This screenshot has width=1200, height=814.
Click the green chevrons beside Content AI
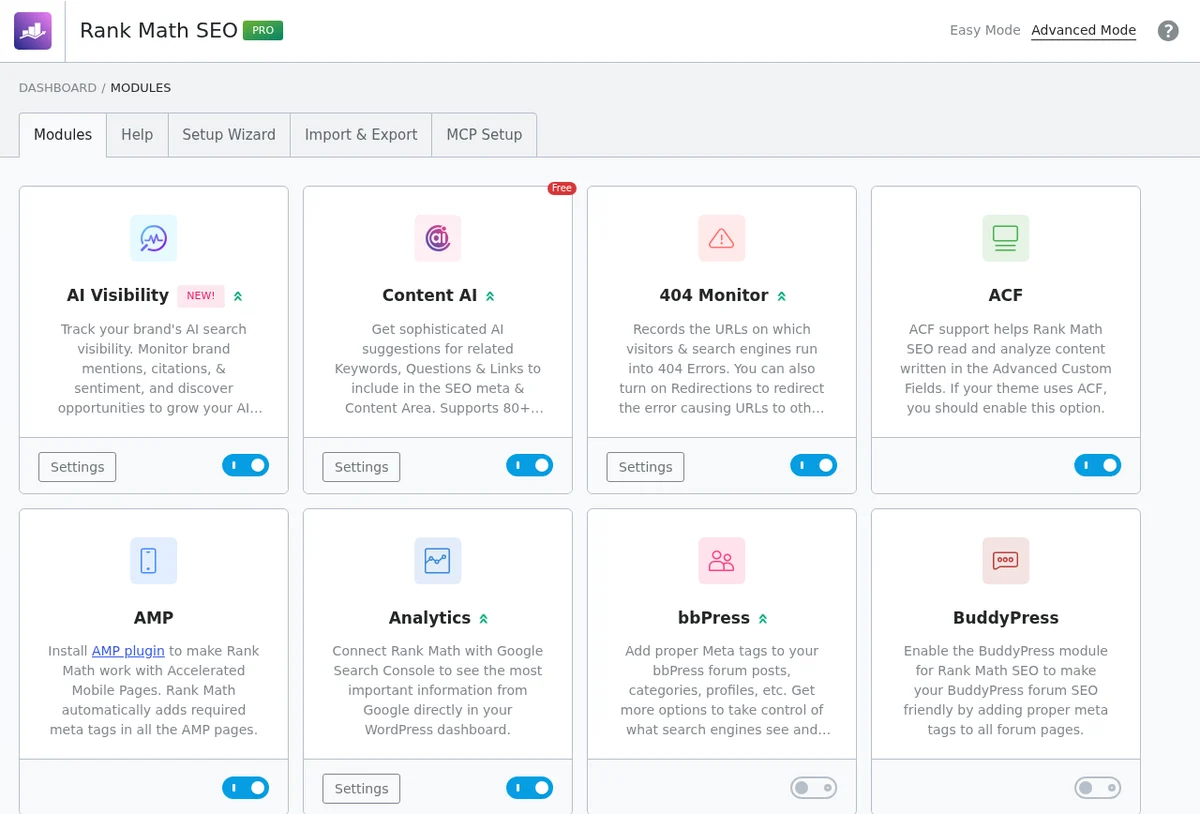click(x=490, y=296)
